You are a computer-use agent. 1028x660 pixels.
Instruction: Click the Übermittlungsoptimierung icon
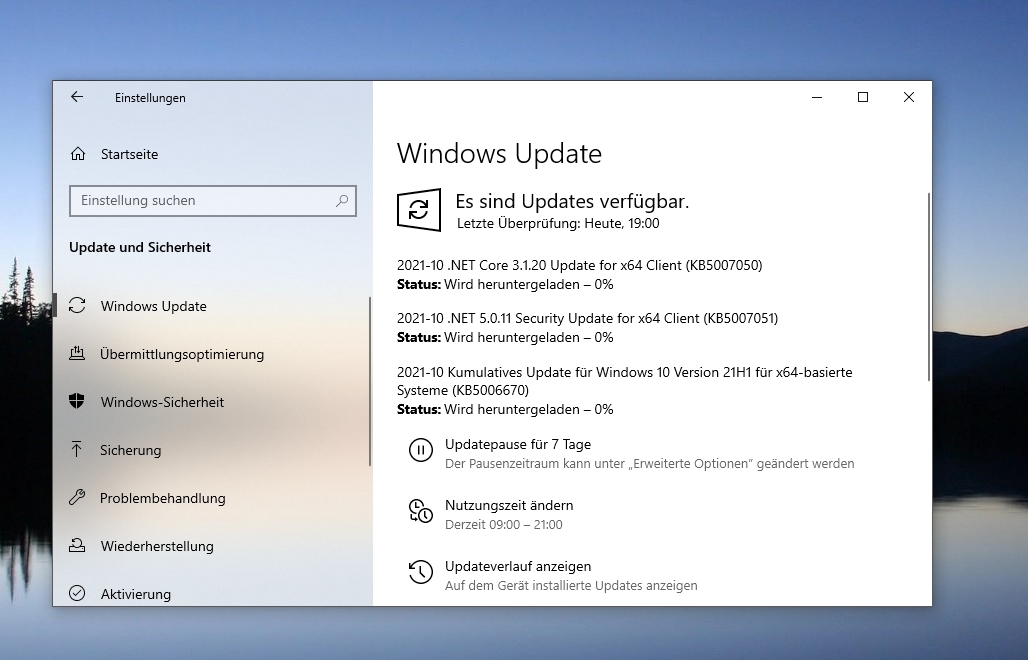77,354
